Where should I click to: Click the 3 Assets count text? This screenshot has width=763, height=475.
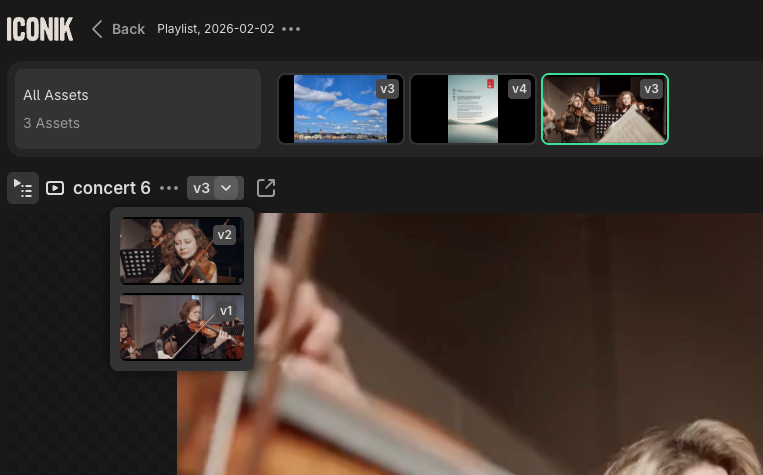52,123
